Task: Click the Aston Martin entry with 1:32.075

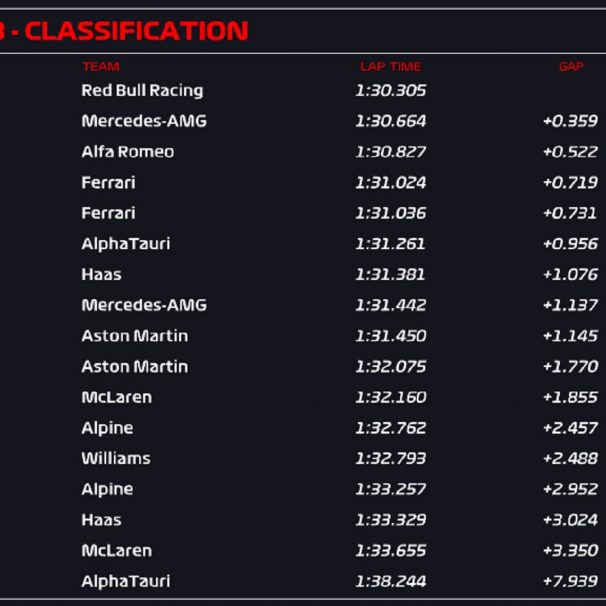Action: (x=135, y=366)
